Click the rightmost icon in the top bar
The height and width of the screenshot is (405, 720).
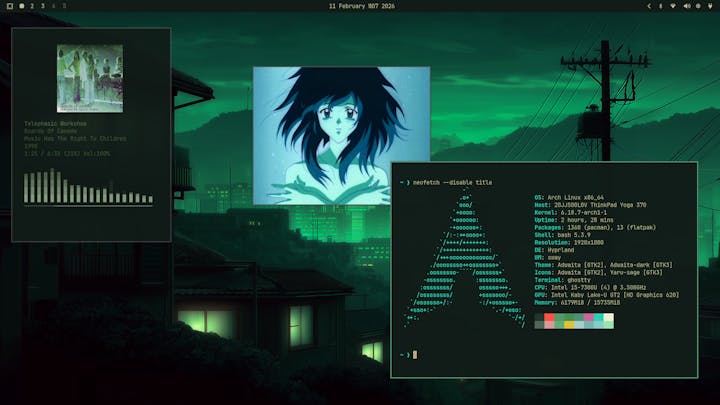click(x=710, y=6)
